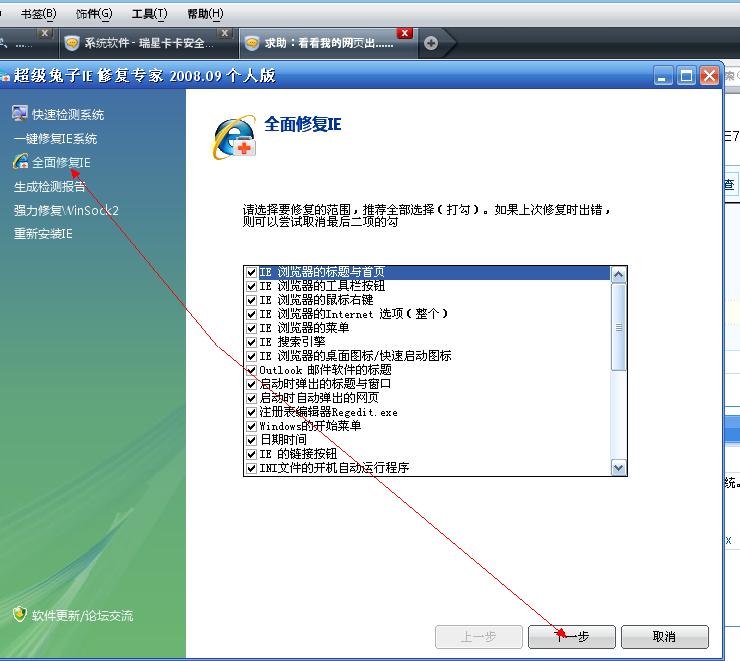Choose 强力修复WinSock2 in the sidebar

(x=66, y=210)
